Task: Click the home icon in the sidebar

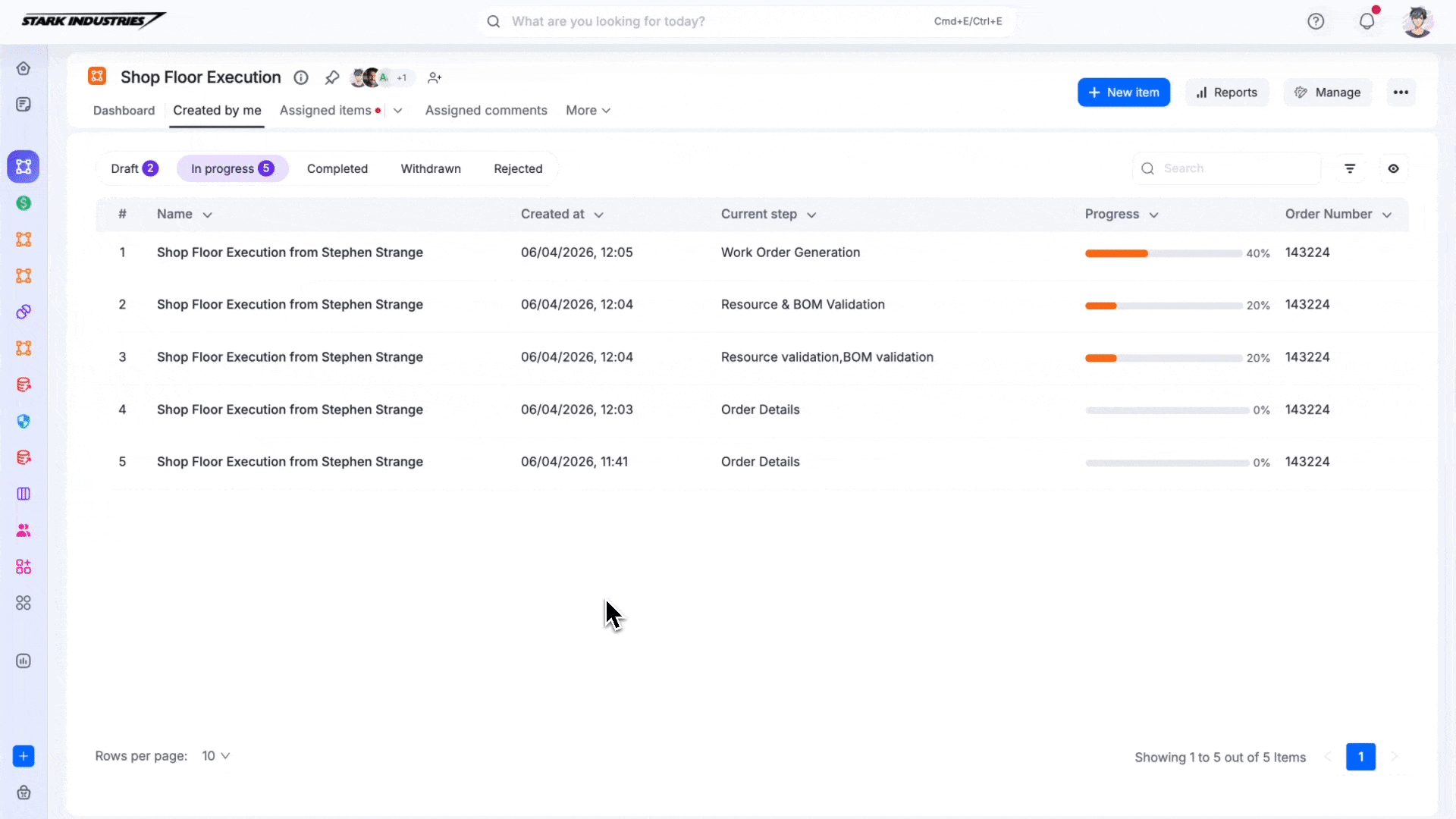Action: pyautogui.click(x=24, y=68)
